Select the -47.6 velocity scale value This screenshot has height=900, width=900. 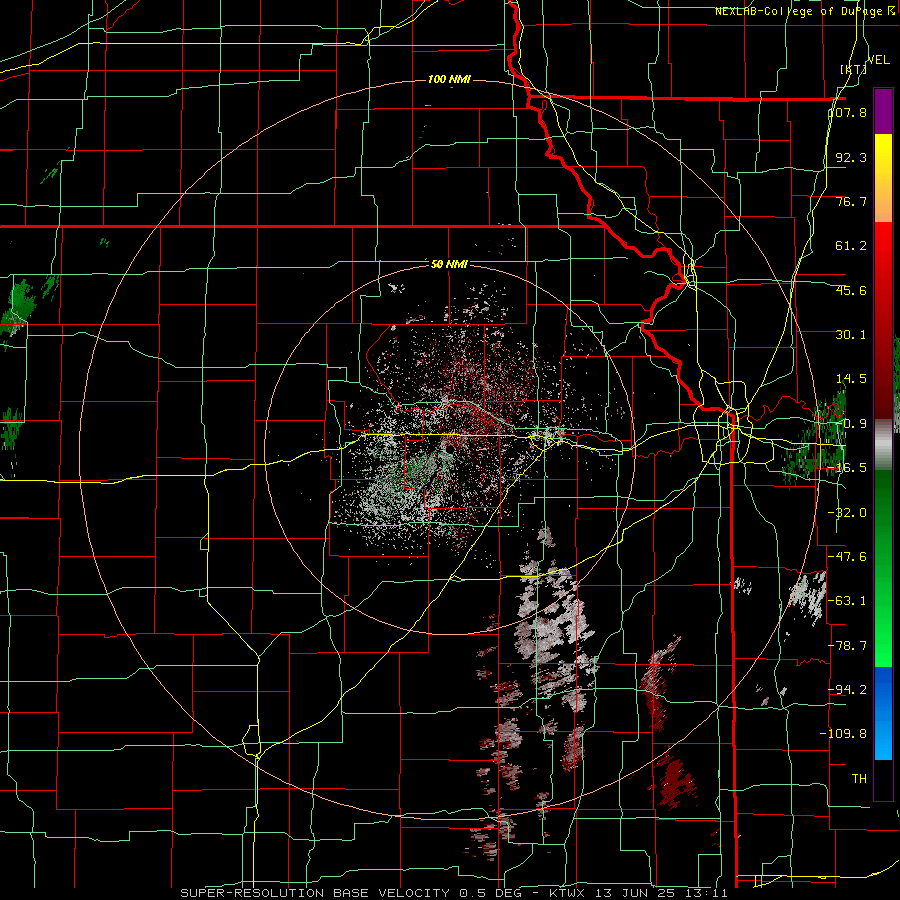point(847,557)
